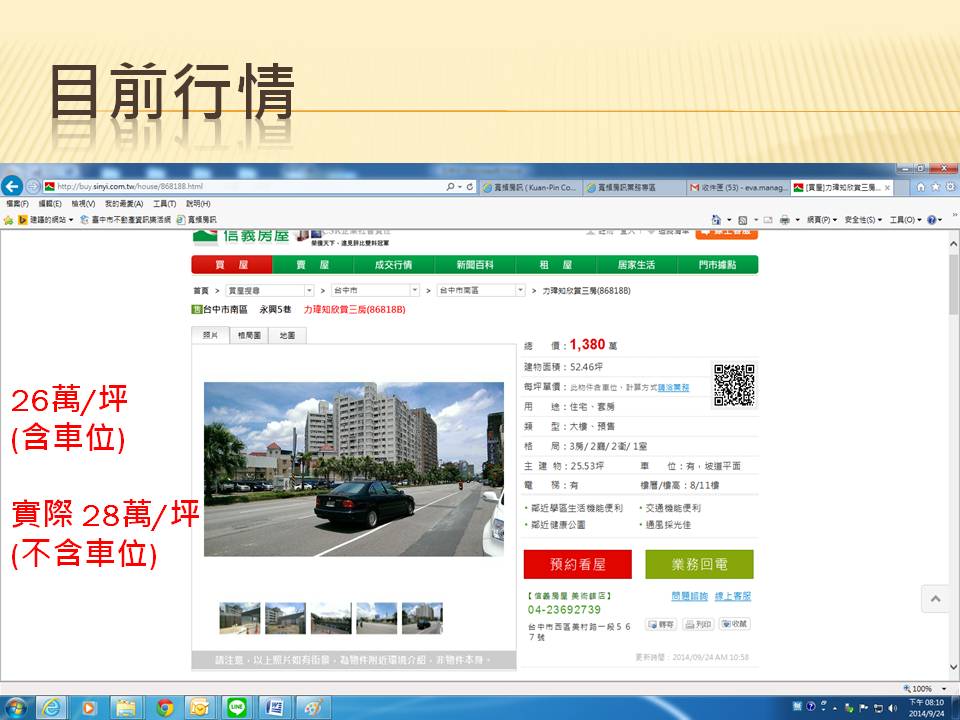Open the 檢視(V) menu
This screenshot has height=720, width=960.
coord(83,204)
